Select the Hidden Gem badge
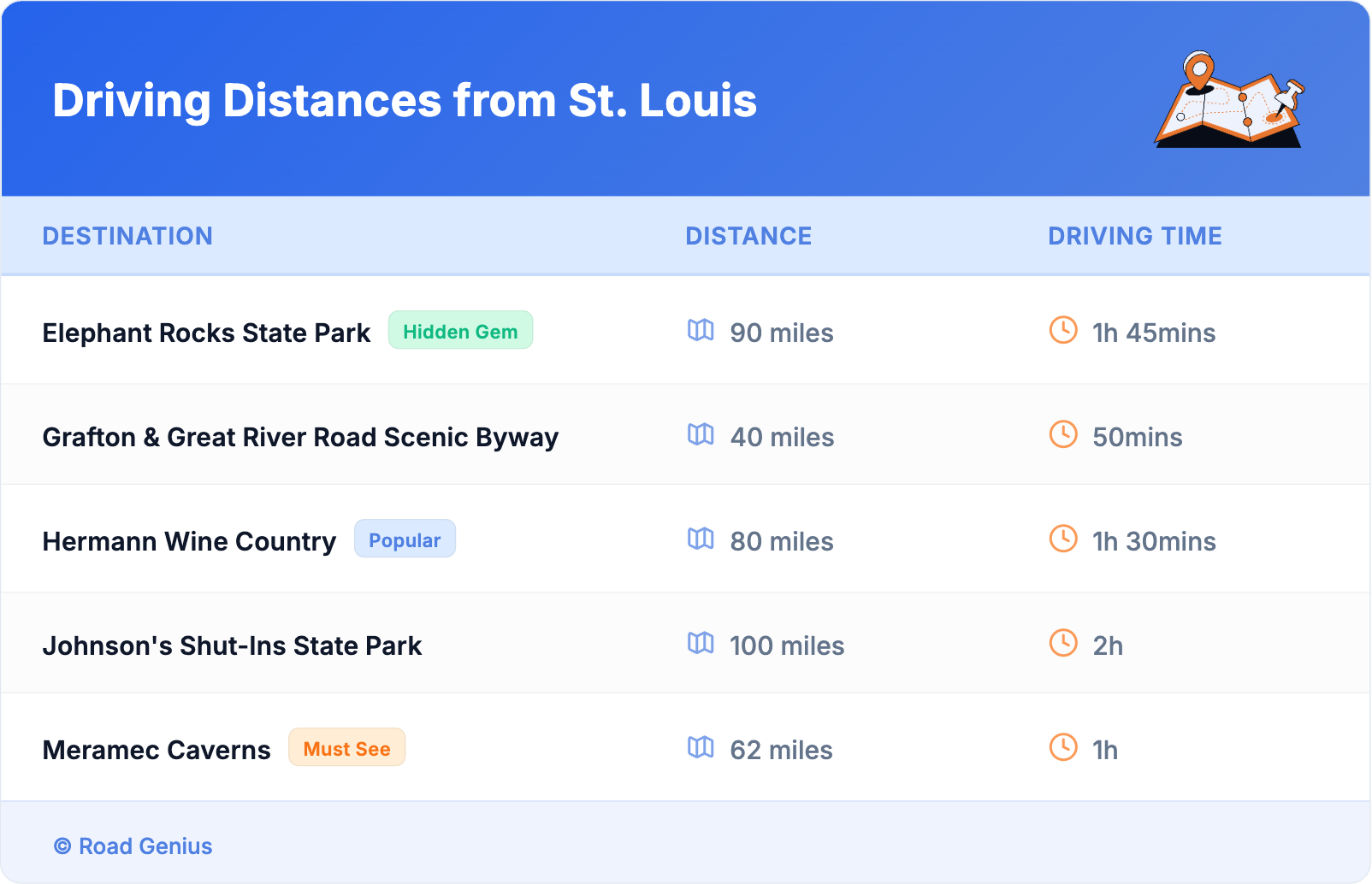Screen dimensions: 1372x884 pyautogui.click(x=460, y=331)
